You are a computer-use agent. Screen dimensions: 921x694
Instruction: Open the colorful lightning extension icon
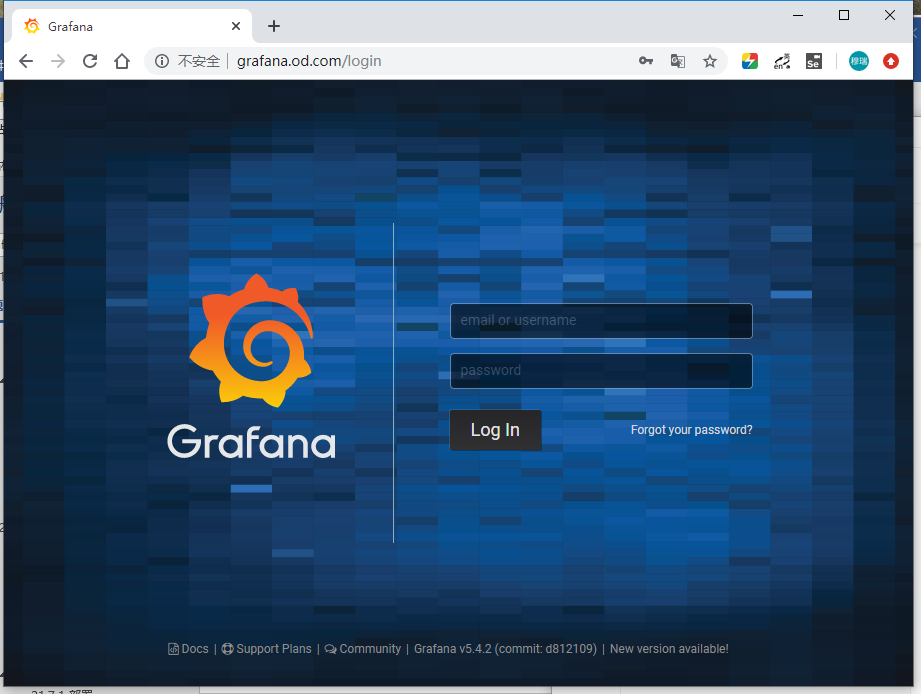(749, 61)
